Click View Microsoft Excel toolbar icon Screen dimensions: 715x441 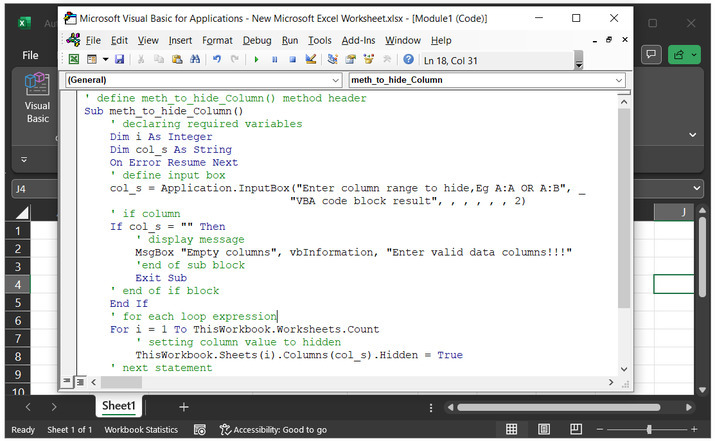coord(73,59)
